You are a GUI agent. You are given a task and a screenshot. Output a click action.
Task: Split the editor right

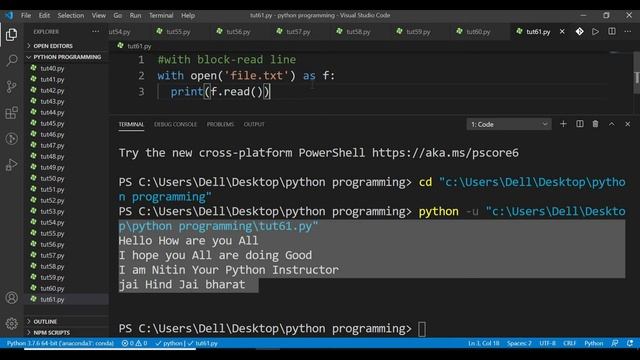pyautogui.click(x=611, y=31)
